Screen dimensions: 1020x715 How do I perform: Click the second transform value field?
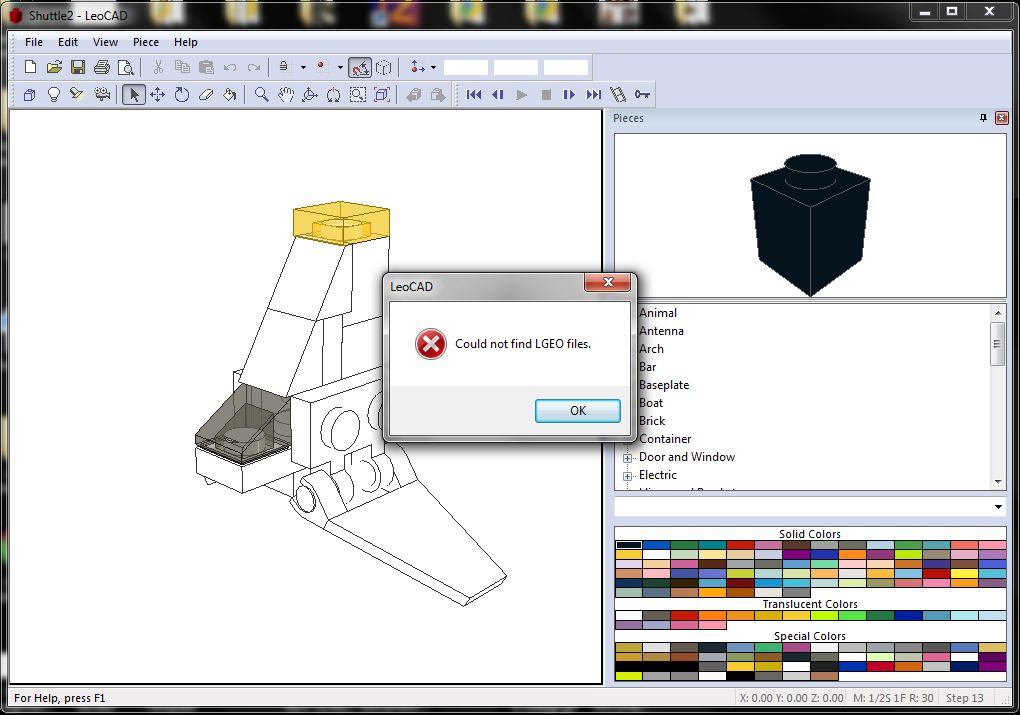pos(516,68)
